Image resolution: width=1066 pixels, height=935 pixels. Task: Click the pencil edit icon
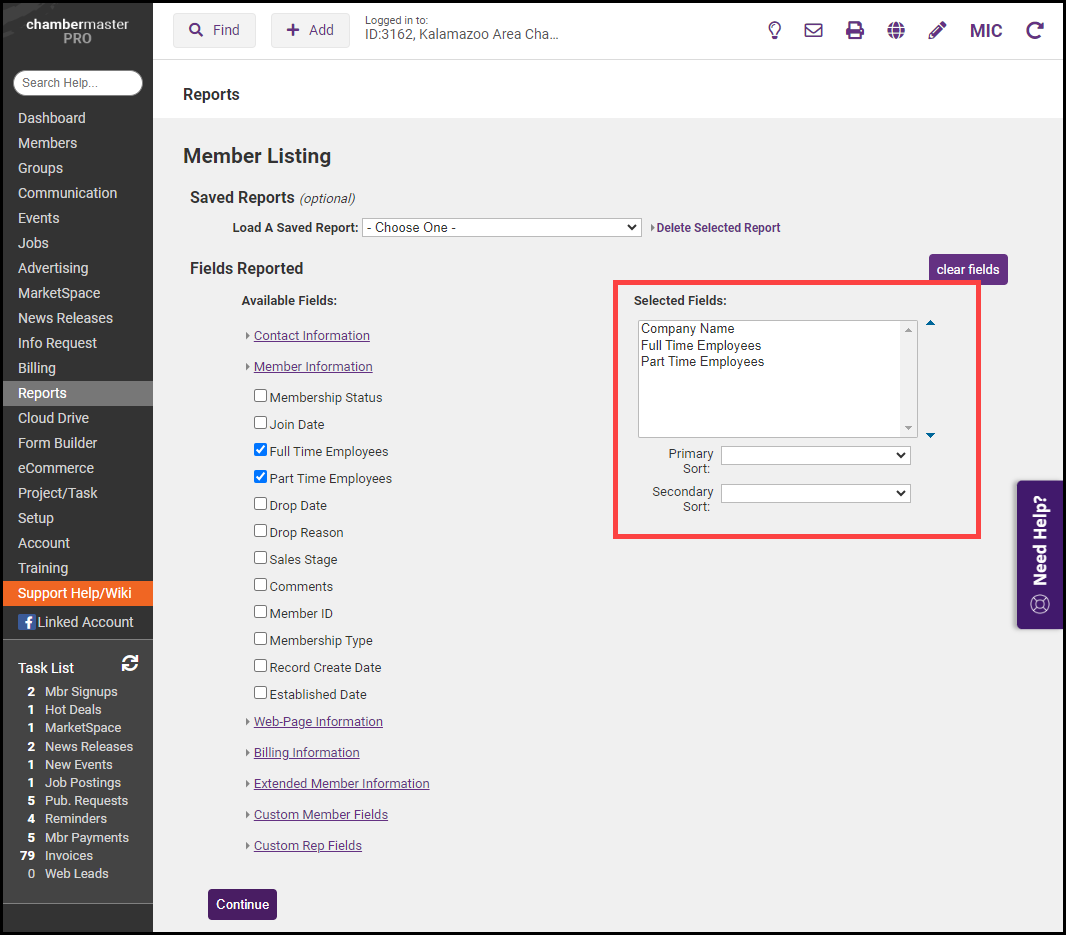(937, 30)
